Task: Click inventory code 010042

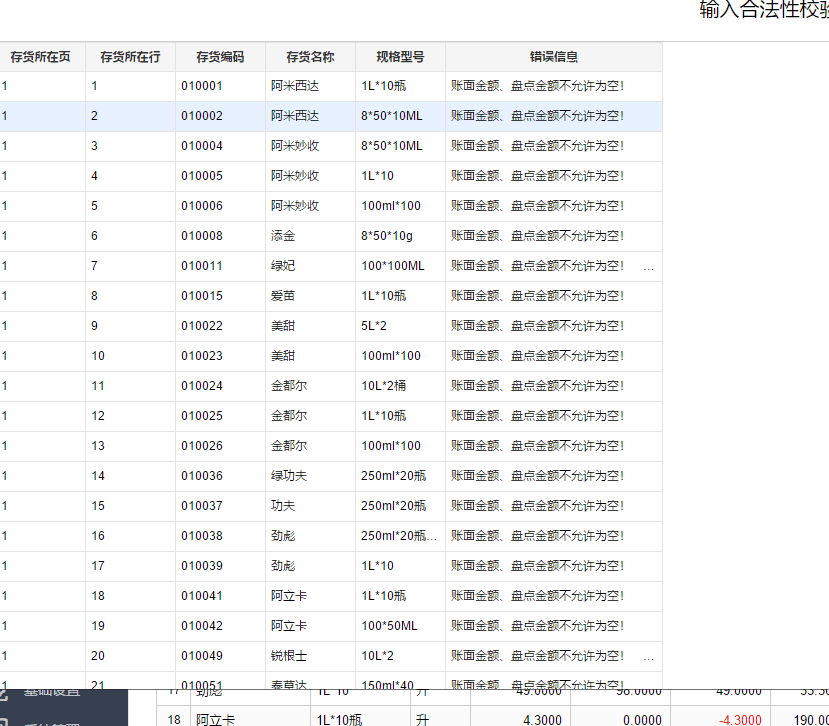Action: pos(202,626)
